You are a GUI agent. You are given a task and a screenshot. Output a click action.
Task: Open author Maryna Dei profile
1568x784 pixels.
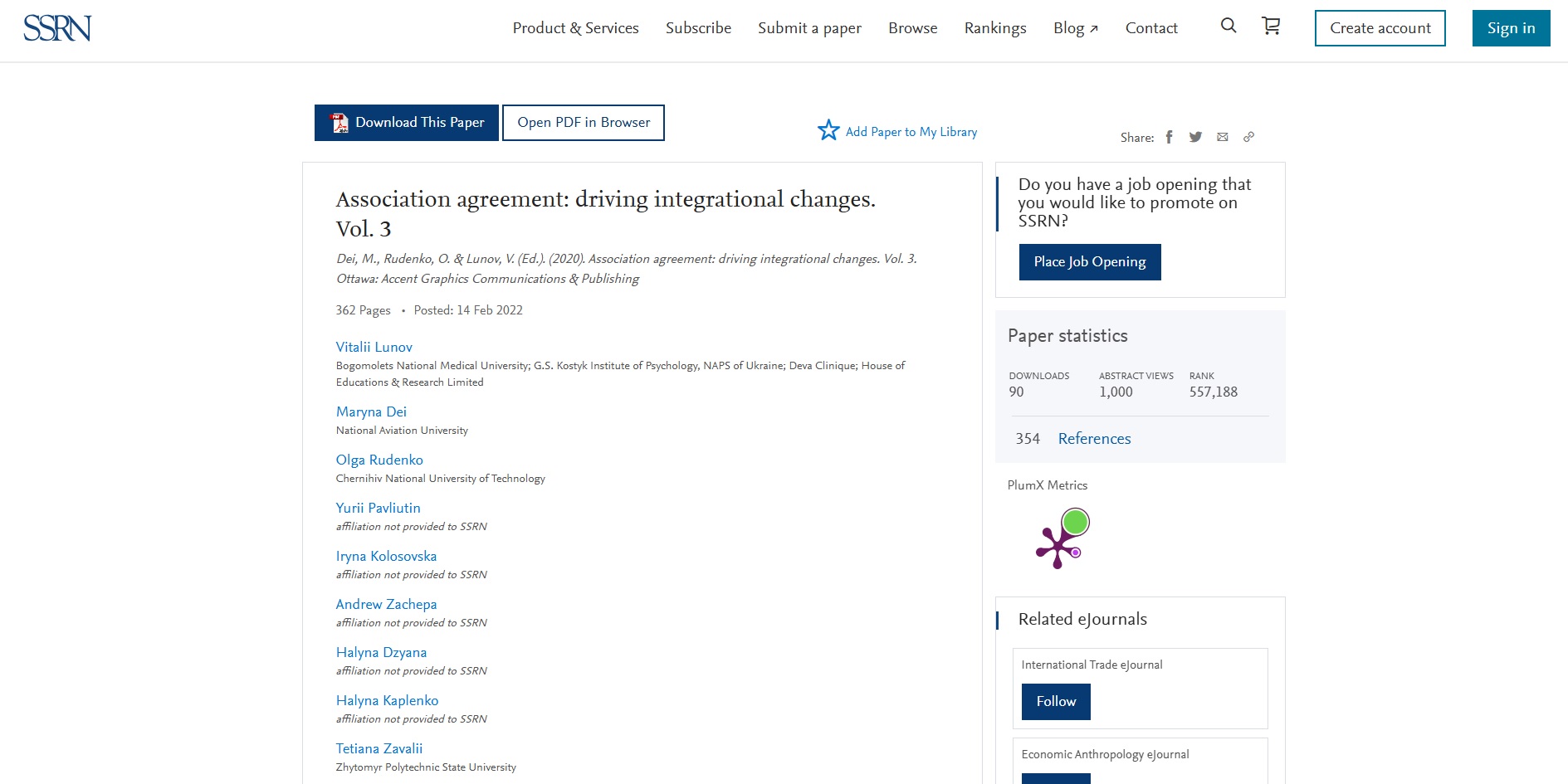tap(371, 411)
